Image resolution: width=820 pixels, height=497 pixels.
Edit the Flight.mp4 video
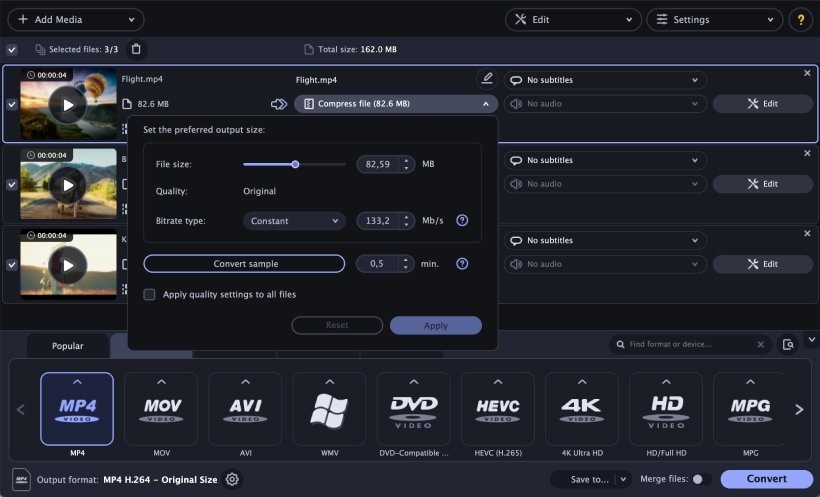[x=762, y=104]
